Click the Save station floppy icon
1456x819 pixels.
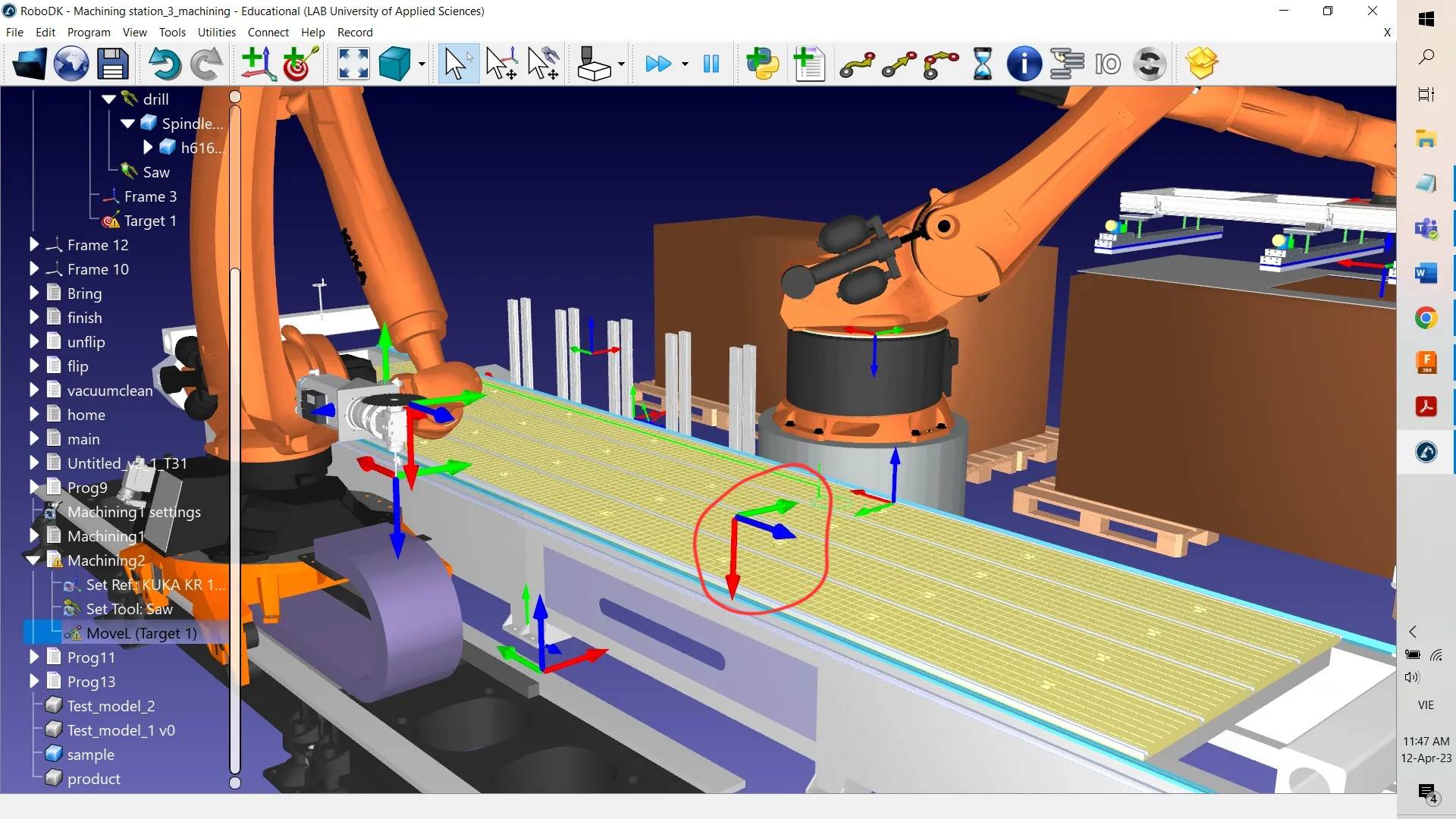click(x=113, y=64)
